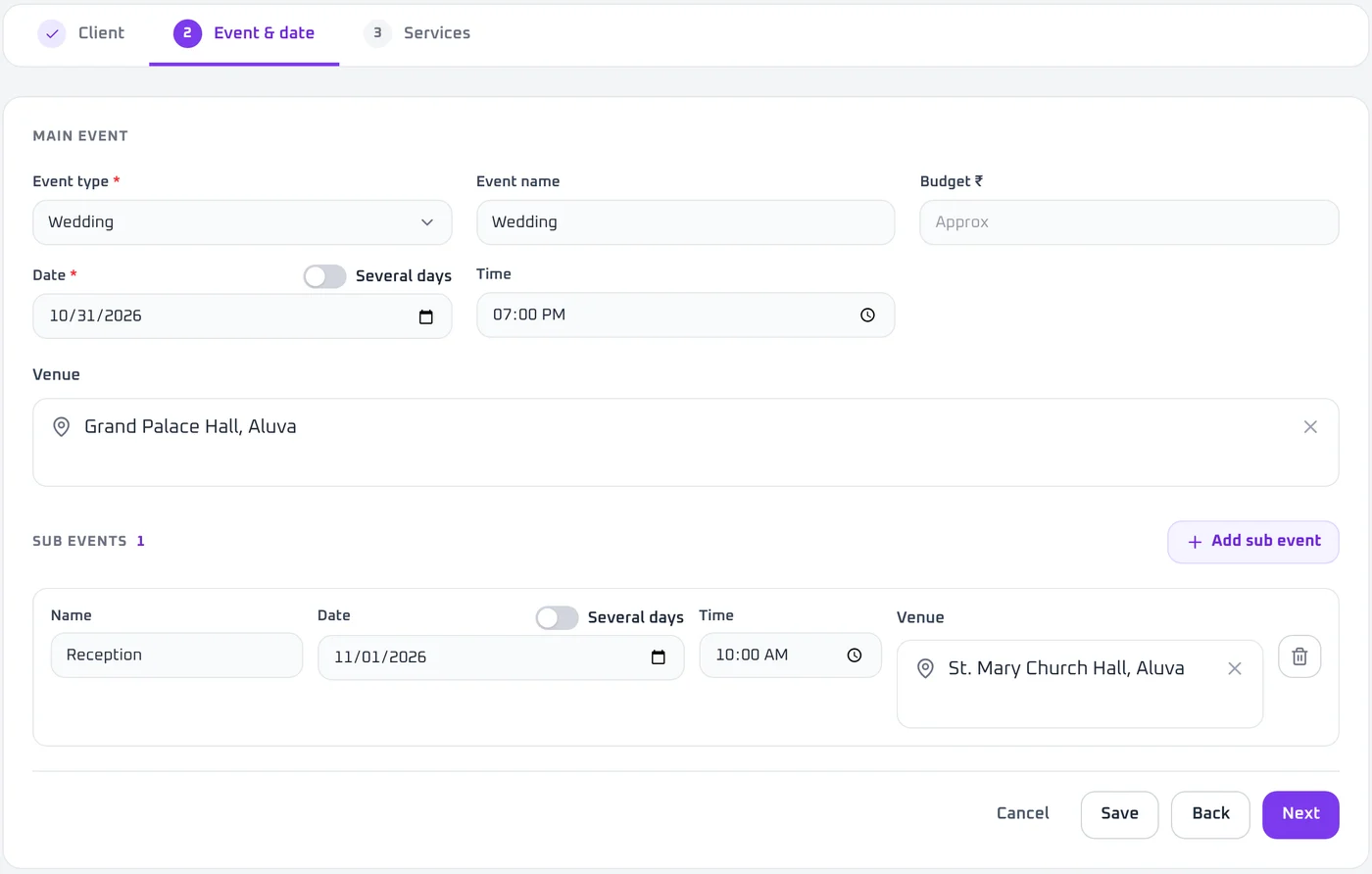Screen dimensions: 1372x874
Task: Click the SUB EVENTS heading
Action: [79, 541]
